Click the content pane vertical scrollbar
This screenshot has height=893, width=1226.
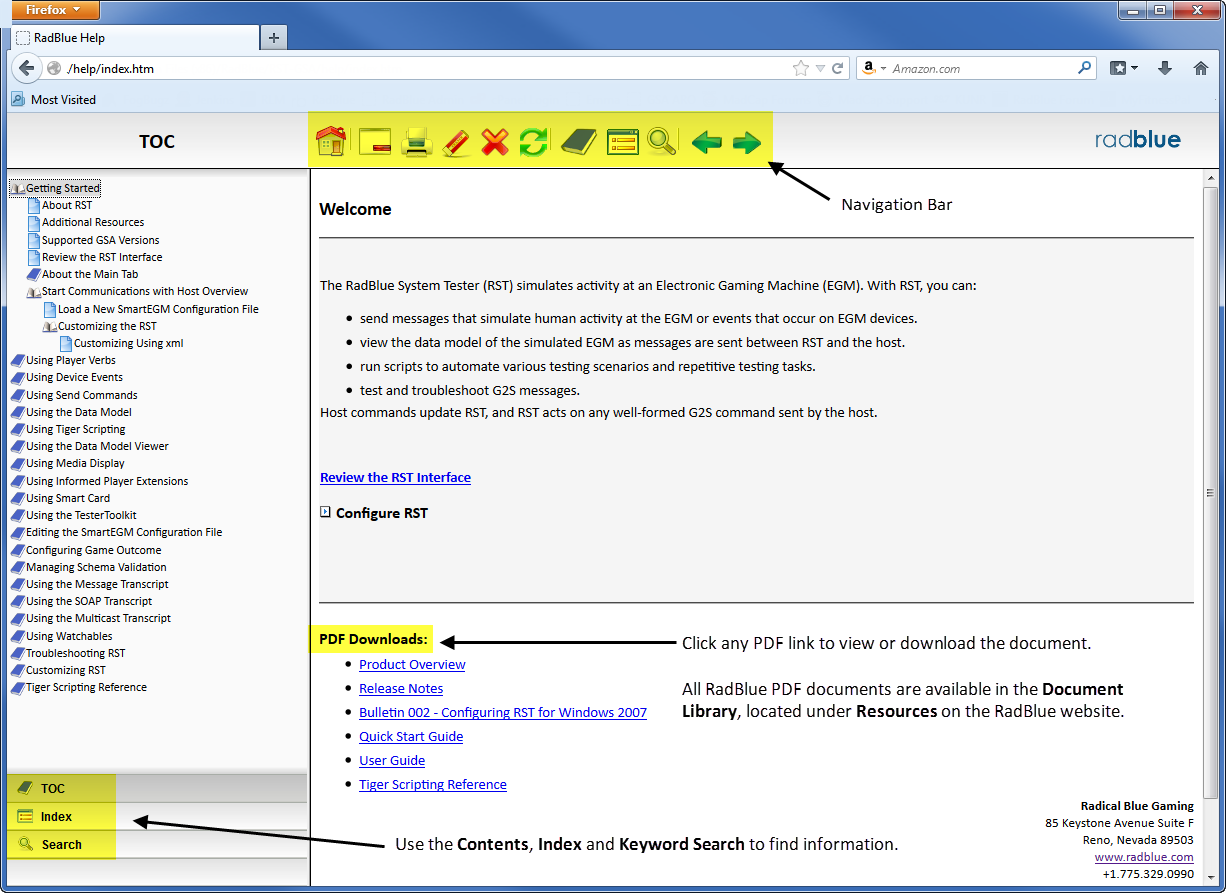coord(1210,492)
